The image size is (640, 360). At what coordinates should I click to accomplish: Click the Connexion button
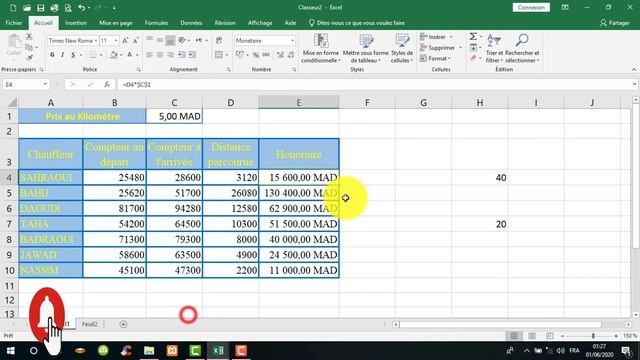[x=531, y=7]
